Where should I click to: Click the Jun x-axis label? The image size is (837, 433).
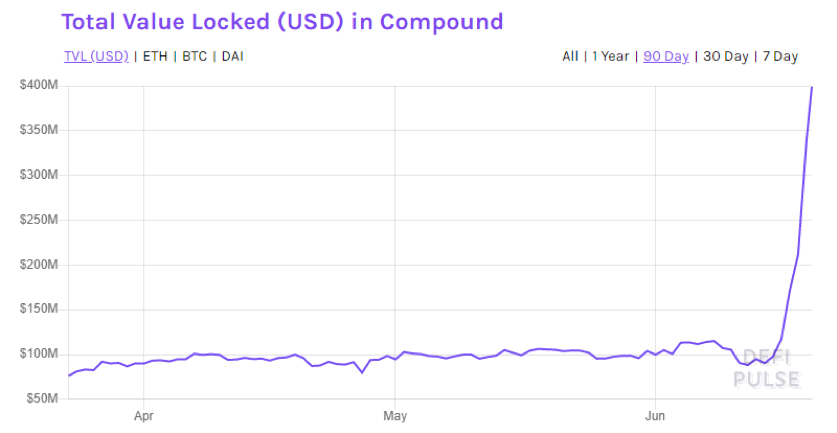point(655,415)
